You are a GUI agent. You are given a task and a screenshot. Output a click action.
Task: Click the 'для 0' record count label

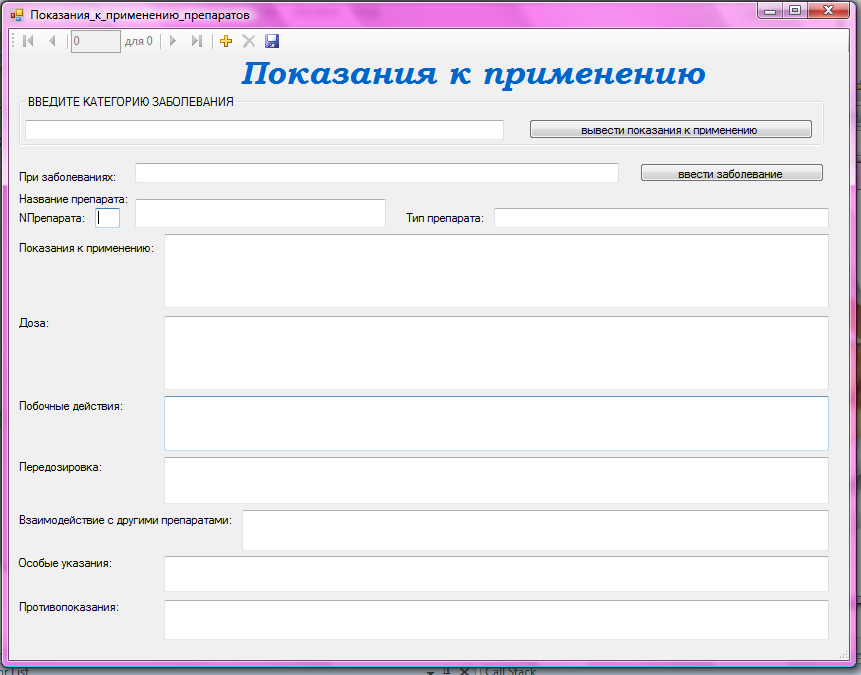tap(138, 41)
